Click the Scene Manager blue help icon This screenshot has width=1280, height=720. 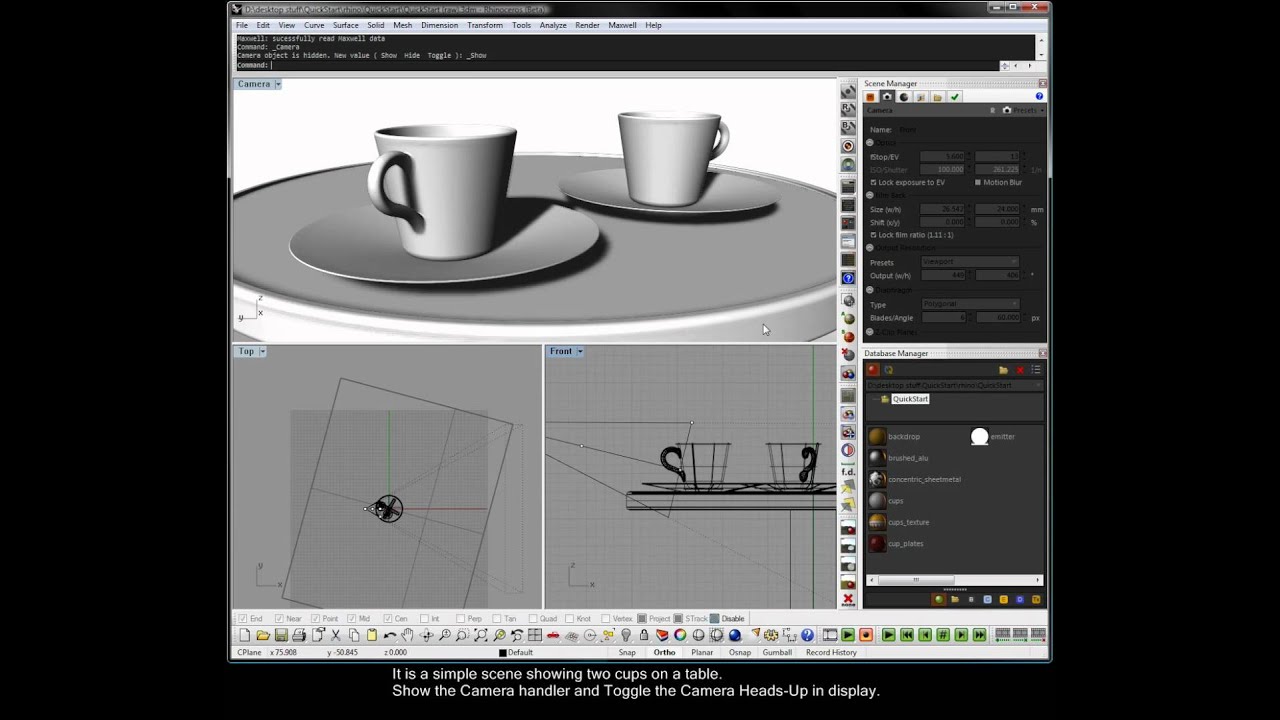click(x=1039, y=97)
